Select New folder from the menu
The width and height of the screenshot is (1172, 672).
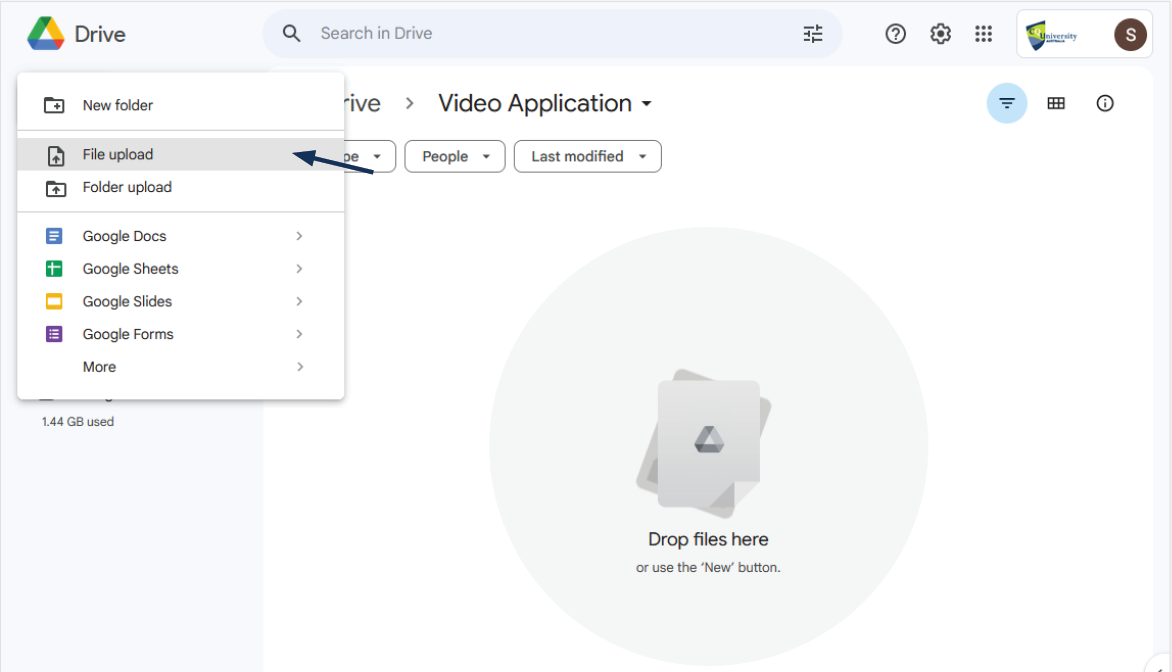[118, 105]
